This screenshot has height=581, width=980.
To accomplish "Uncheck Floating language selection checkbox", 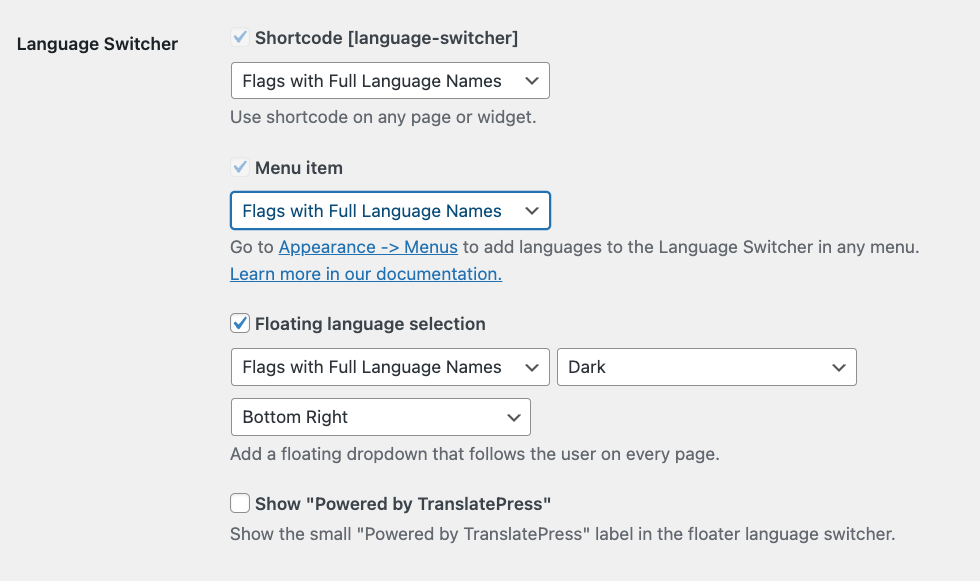I will [240, 323].
